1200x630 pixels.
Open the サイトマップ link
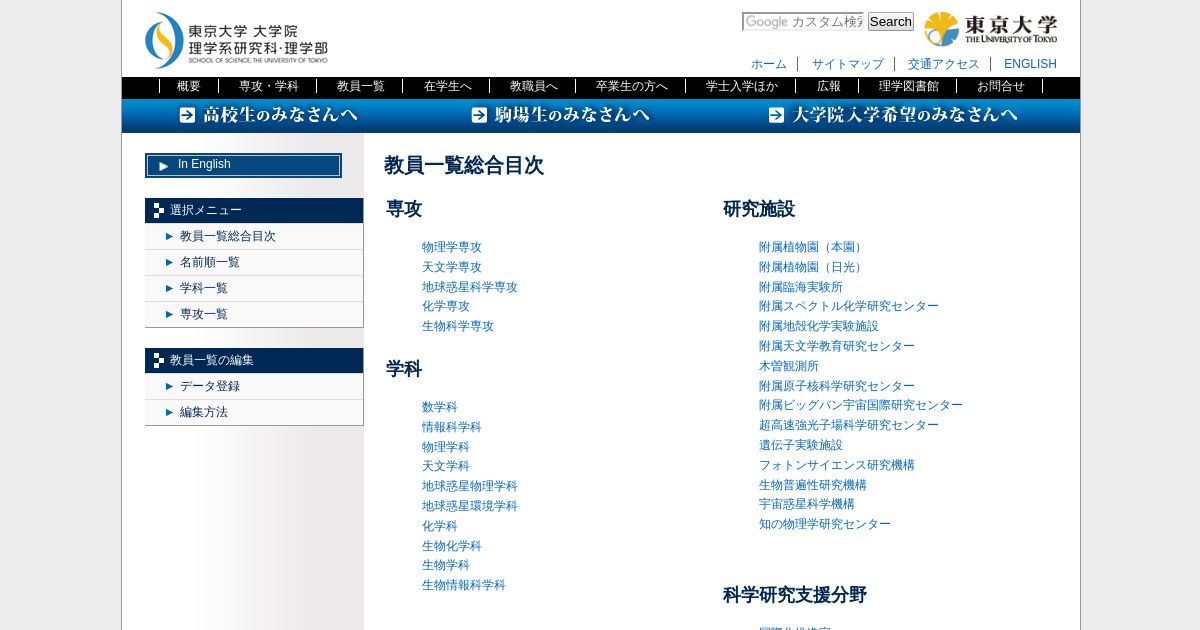[848, 64]
